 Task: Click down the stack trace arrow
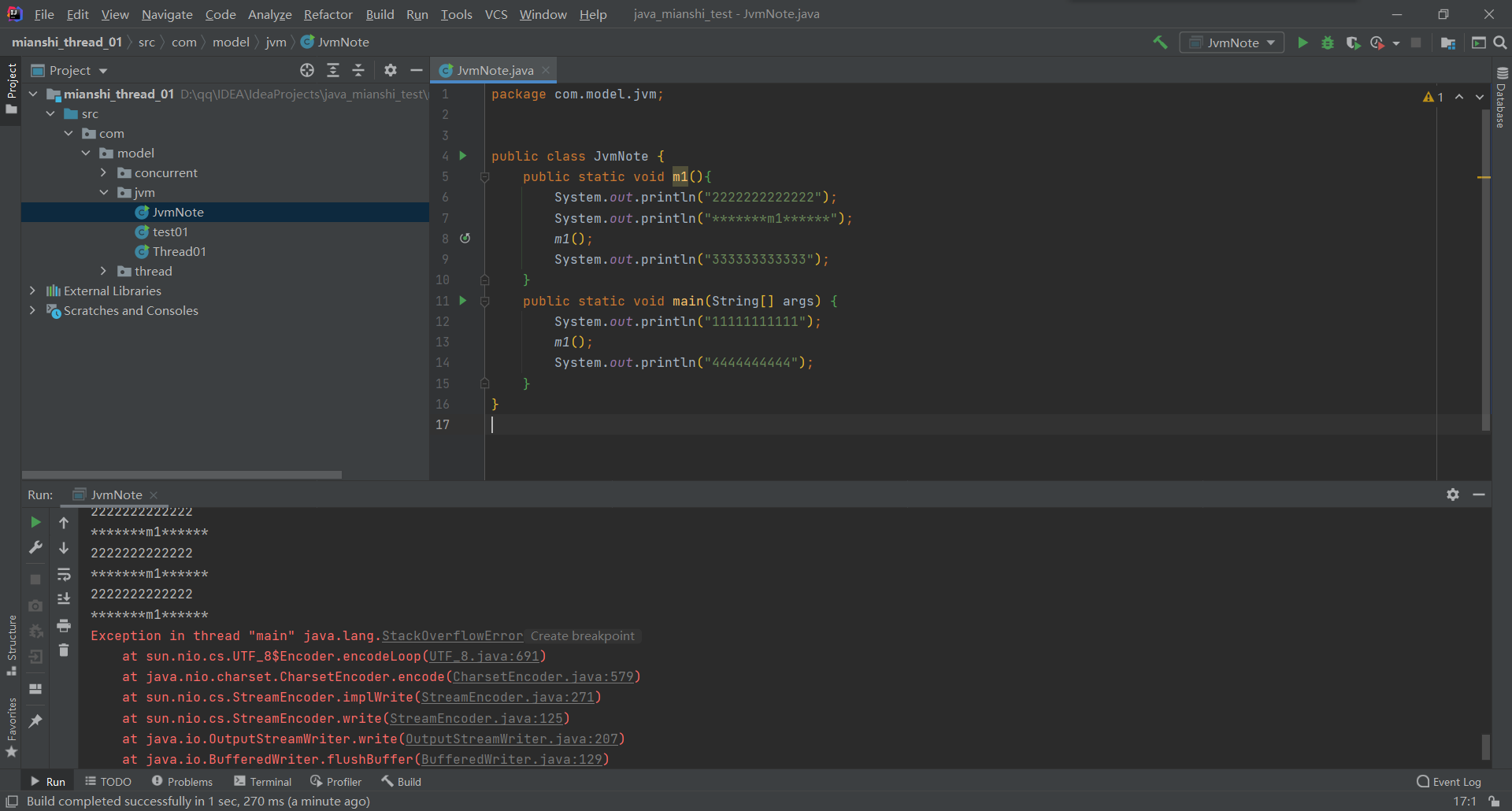[64, 548]
